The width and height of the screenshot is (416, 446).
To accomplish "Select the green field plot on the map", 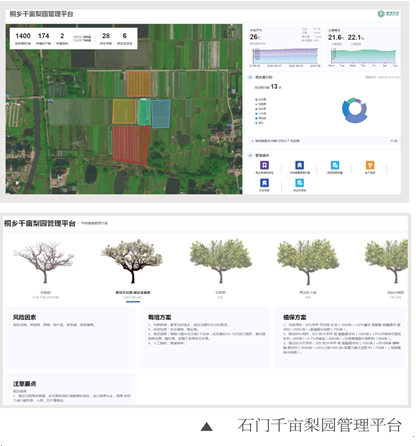I will point(144,112).
